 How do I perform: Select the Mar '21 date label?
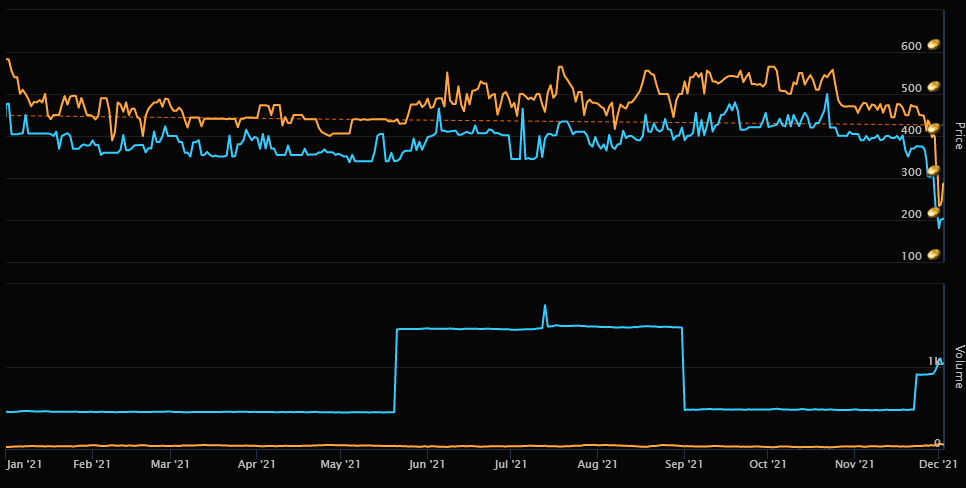(169, 464)
